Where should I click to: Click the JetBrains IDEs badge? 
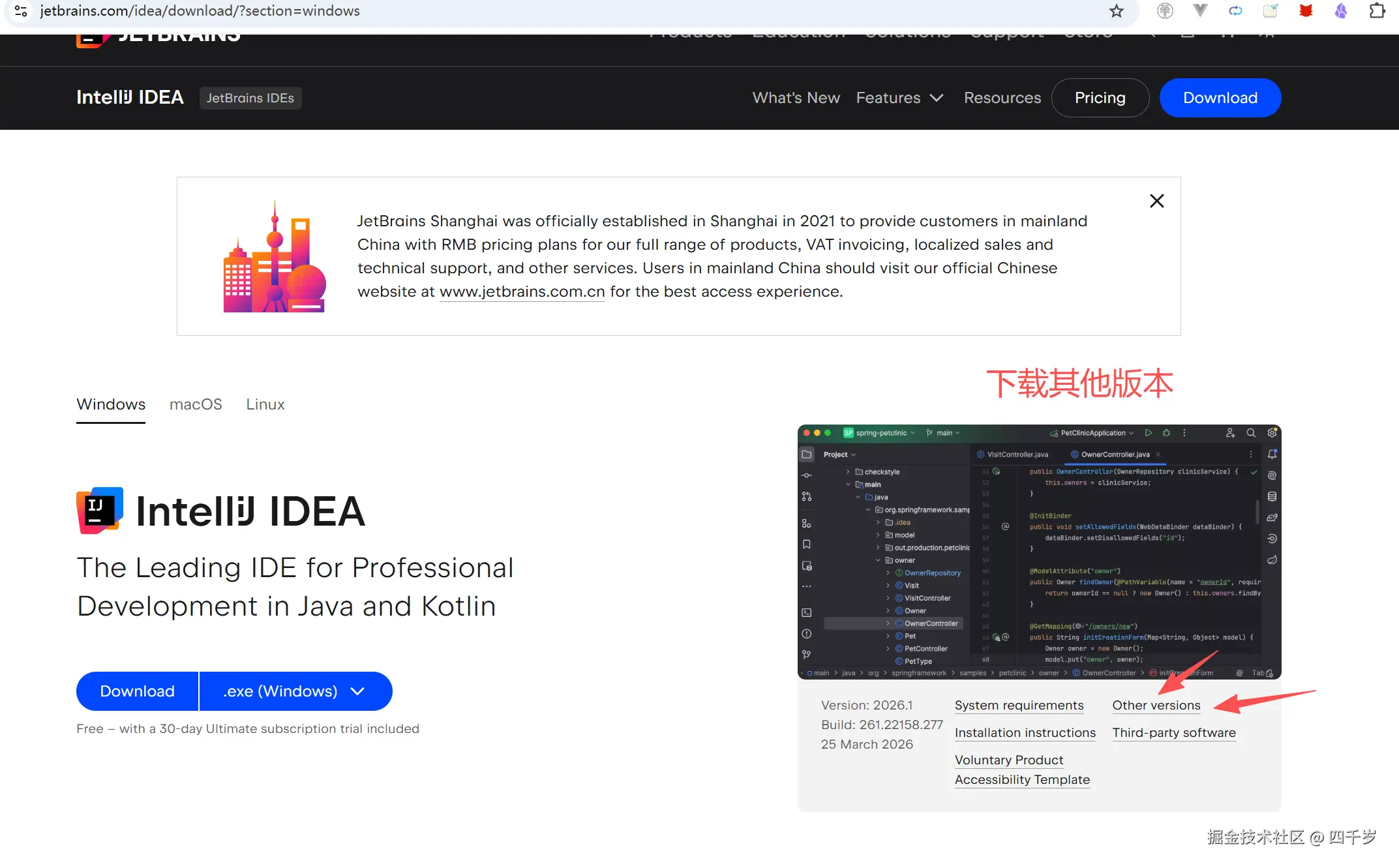250,98
